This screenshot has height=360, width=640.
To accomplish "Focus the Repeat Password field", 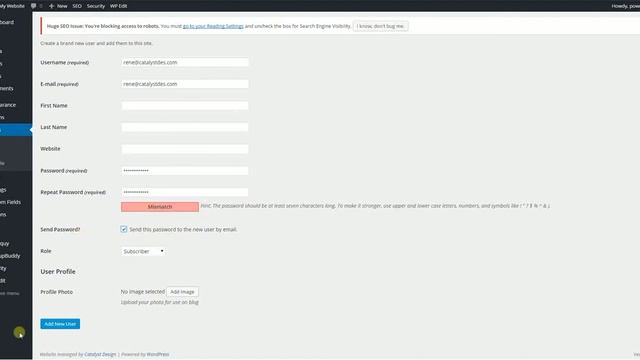I will tap(184, 192).
